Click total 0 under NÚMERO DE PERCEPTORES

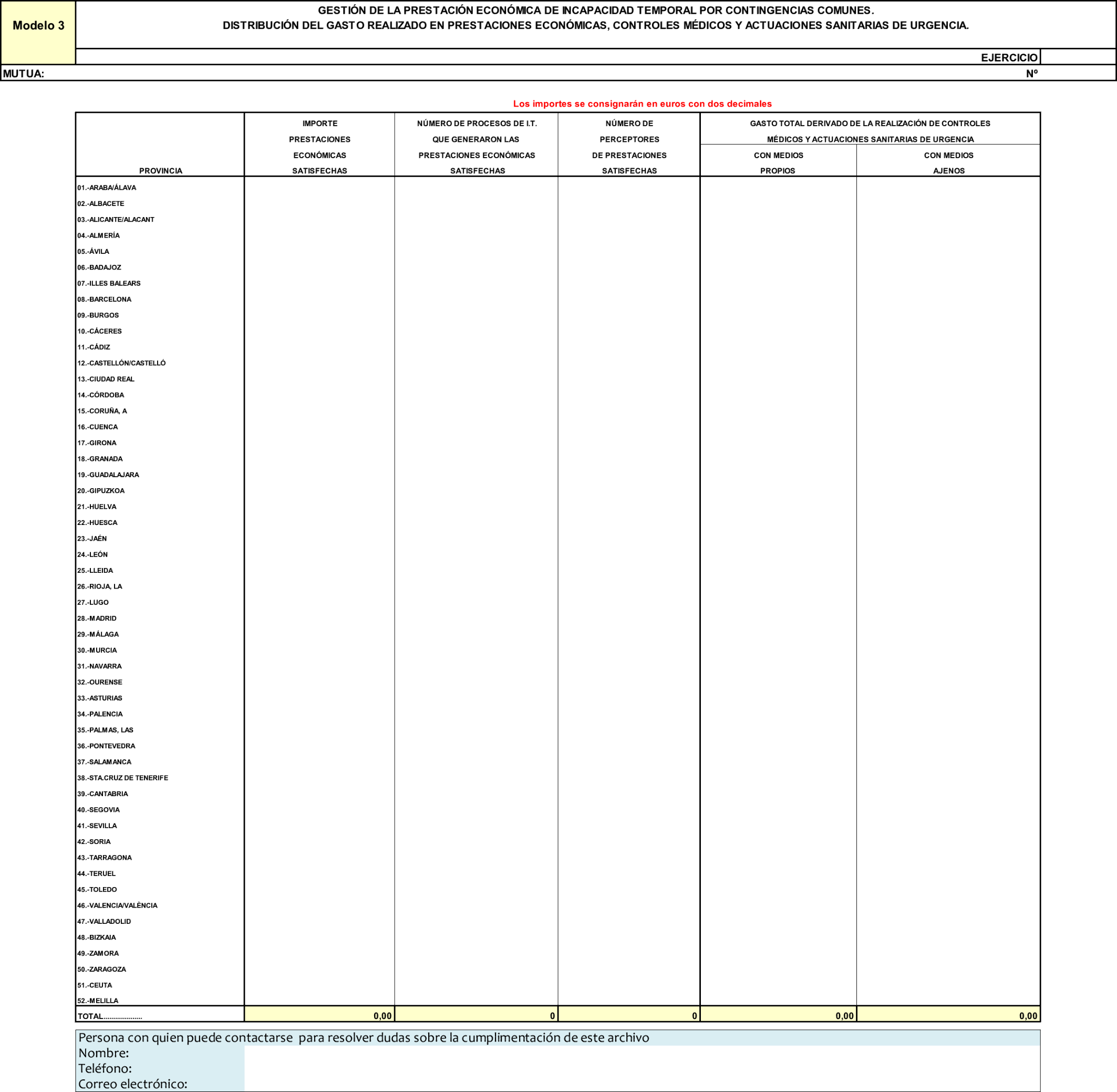(x=629, y=1014)
